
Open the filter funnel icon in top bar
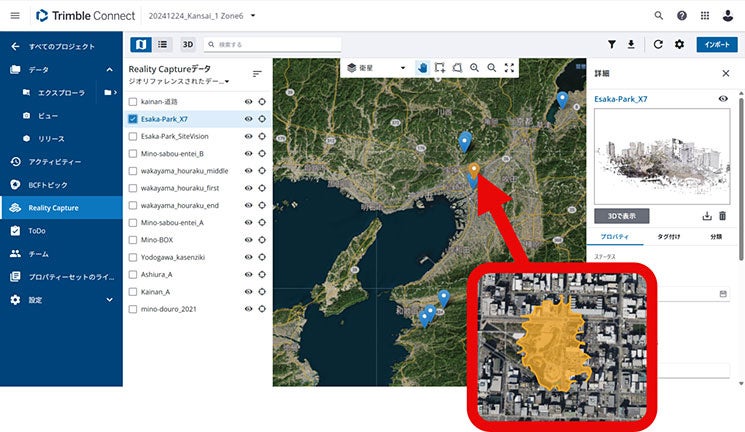(x=612, y=45)
